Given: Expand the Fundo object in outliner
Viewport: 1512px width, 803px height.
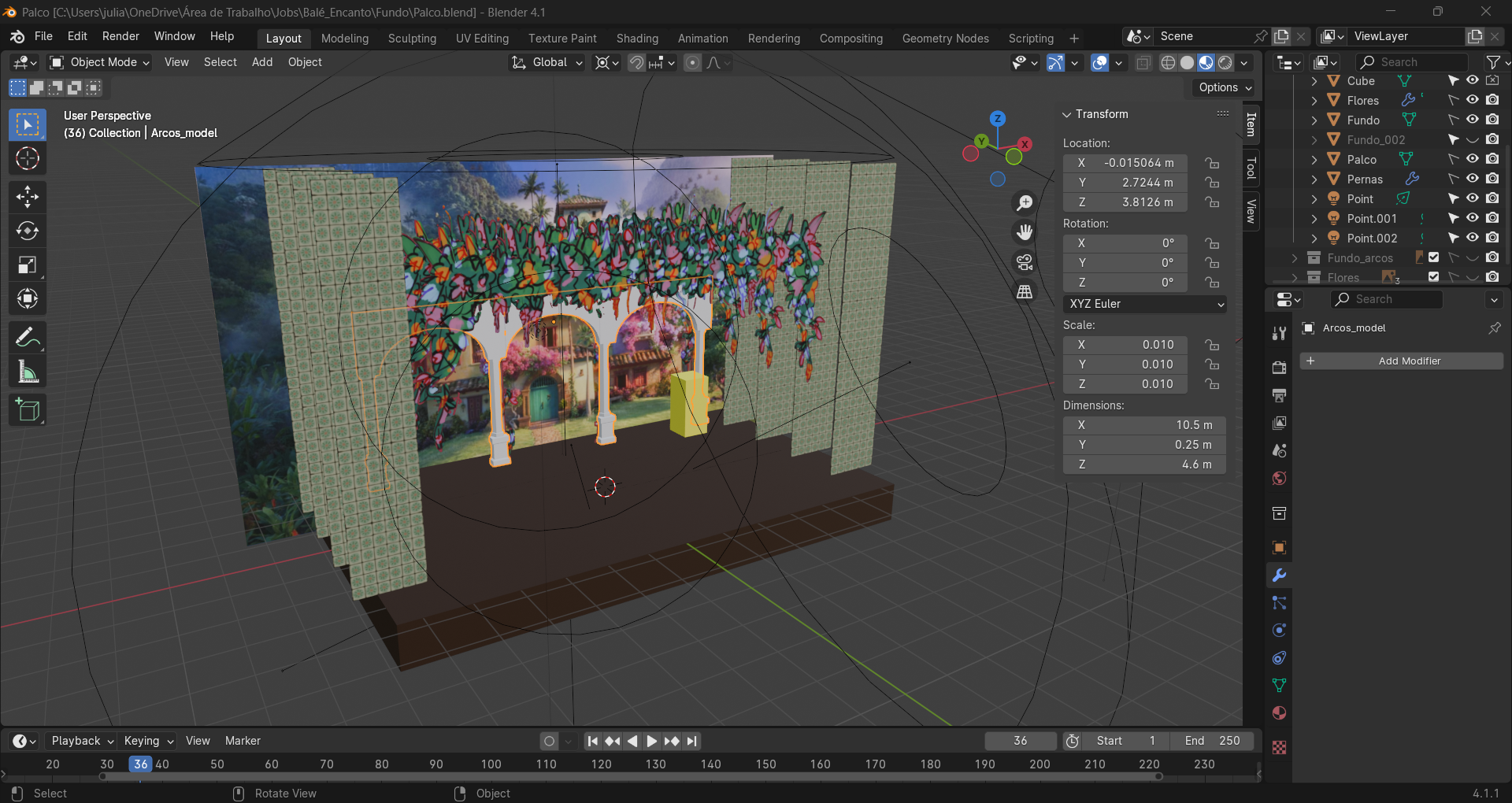Looking at the screenshot, I should point(1314,120).
